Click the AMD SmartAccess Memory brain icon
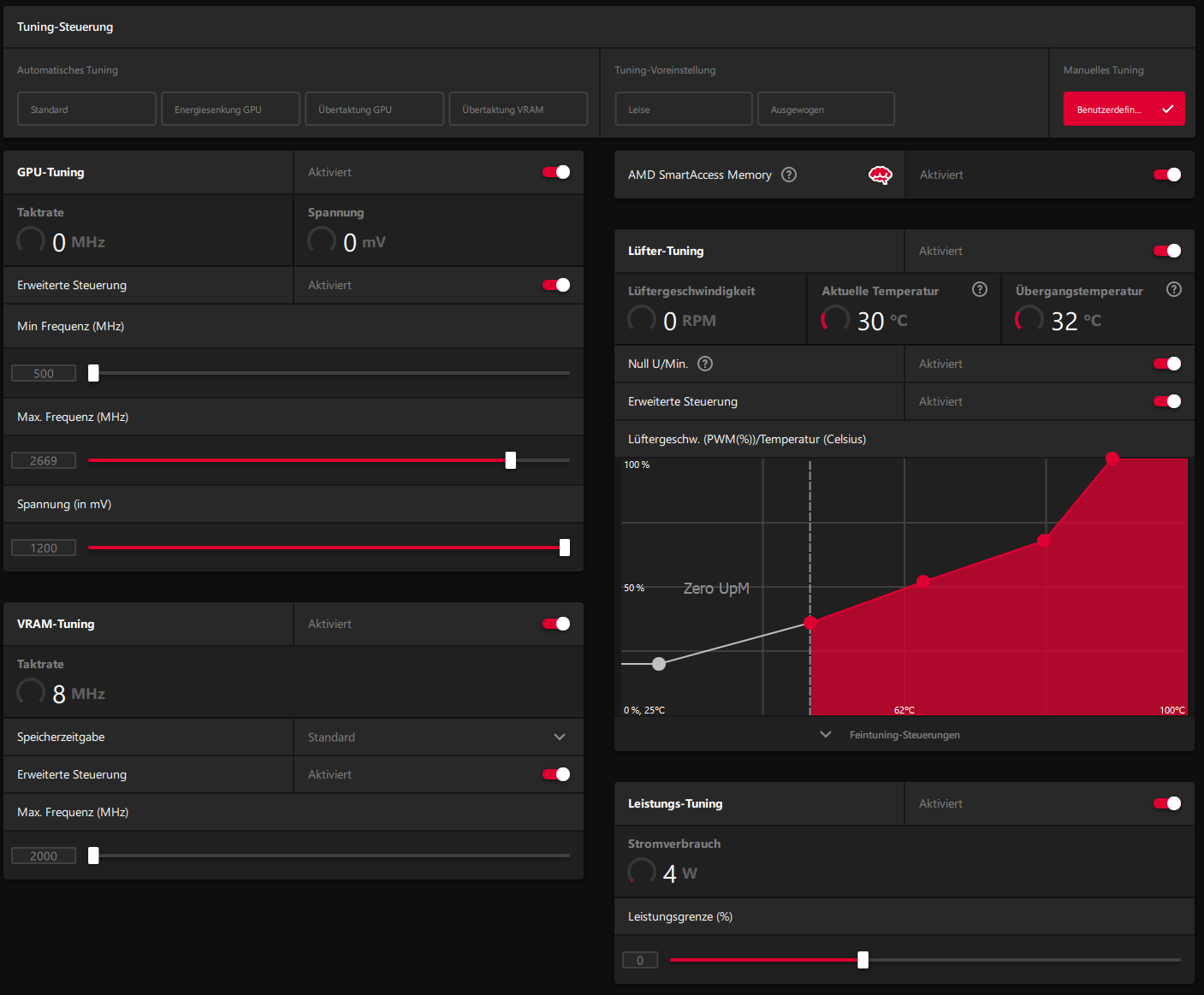 click(881, 175)
